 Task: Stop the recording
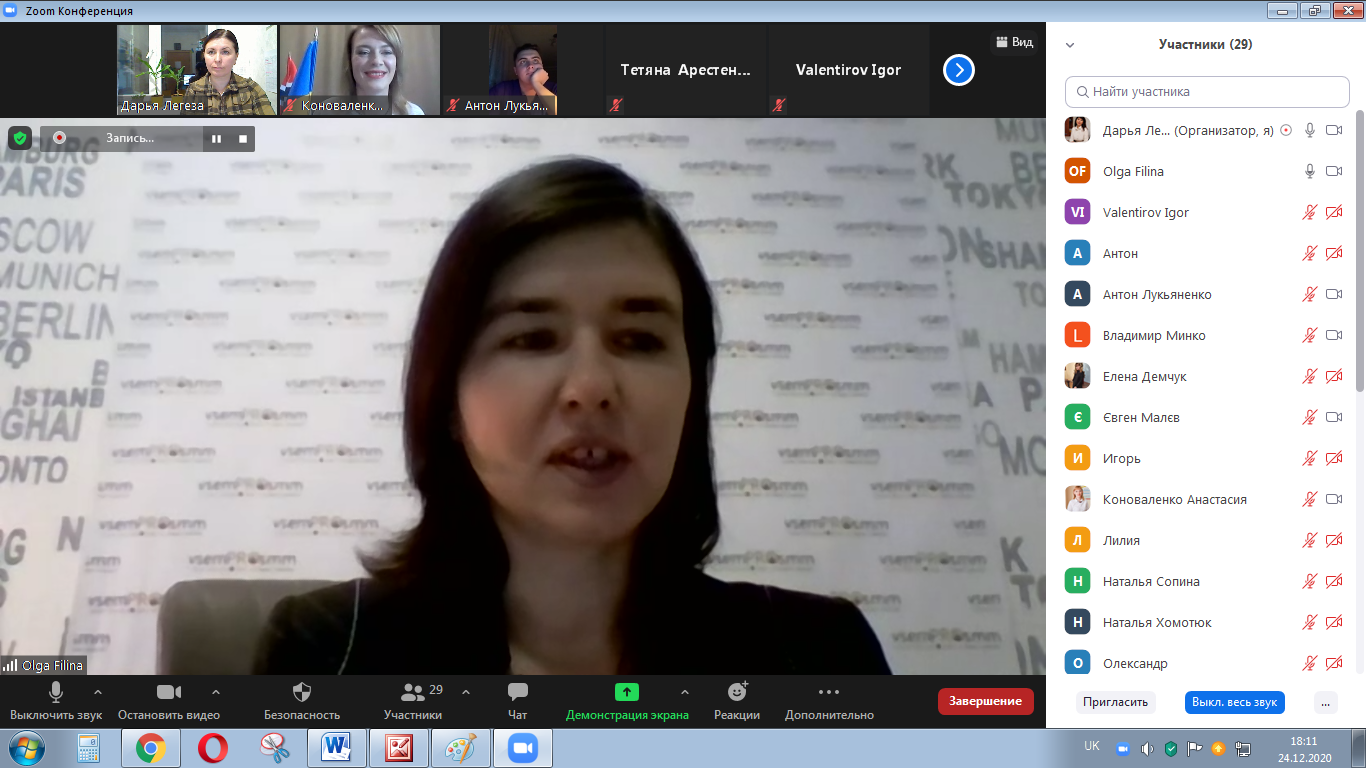243,138
